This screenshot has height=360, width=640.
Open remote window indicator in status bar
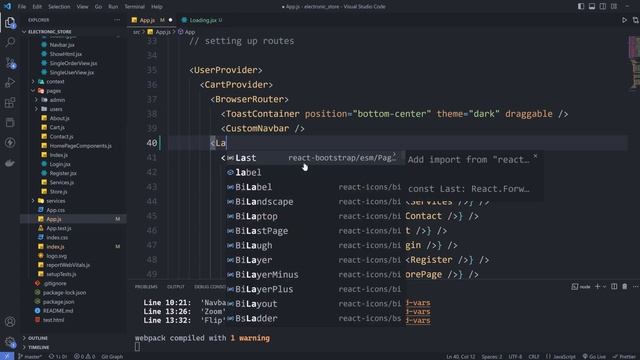click(7, 356)
